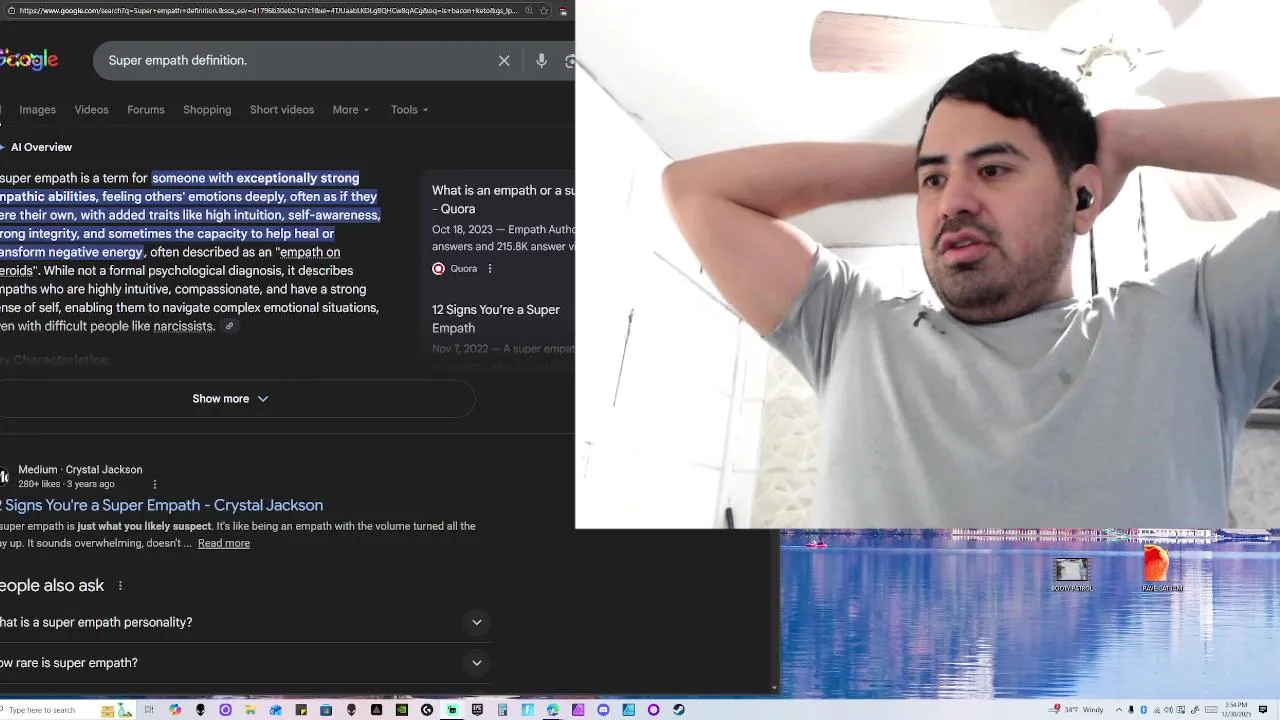The image size is (1280, 720).
Task: Open People also ask options menu
Action: [120, 586]
